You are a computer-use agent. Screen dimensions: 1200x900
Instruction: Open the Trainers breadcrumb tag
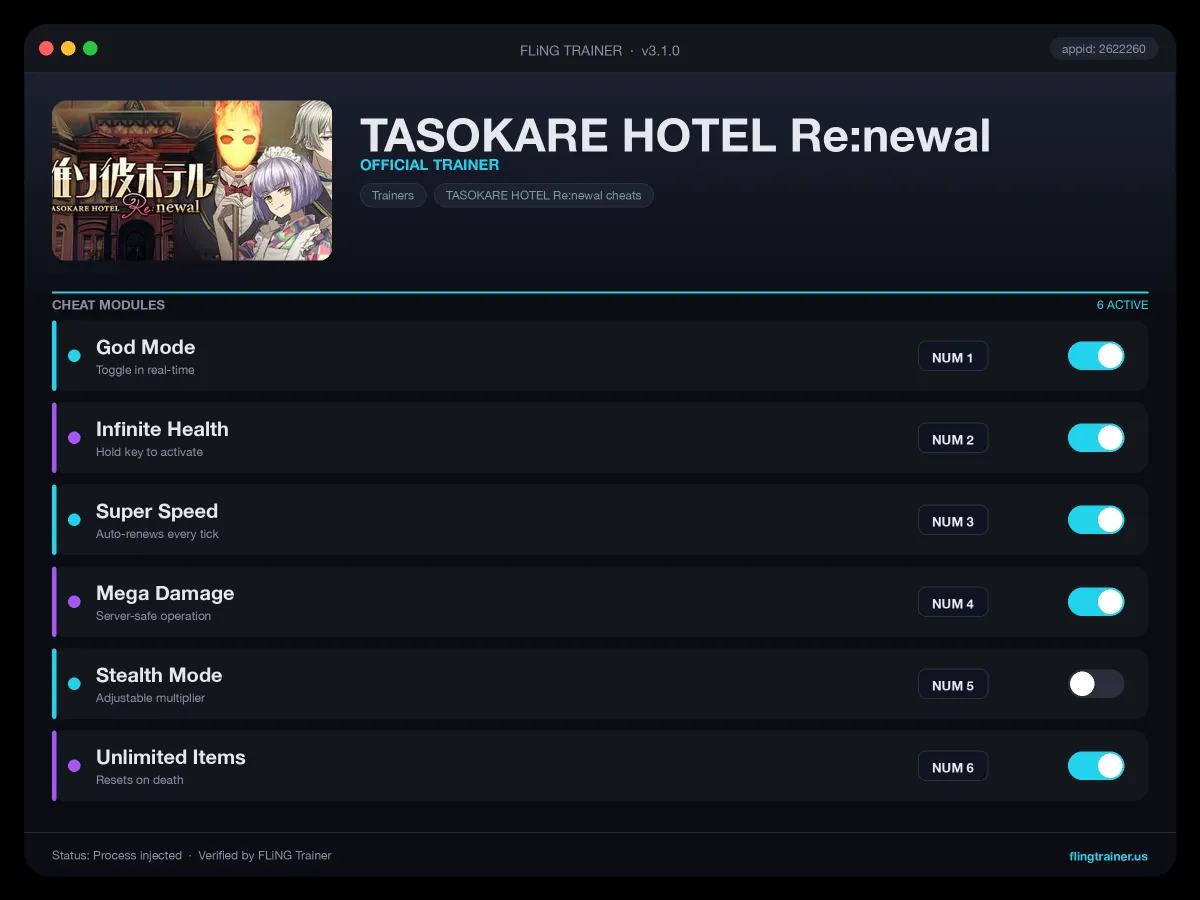point(393,195)
